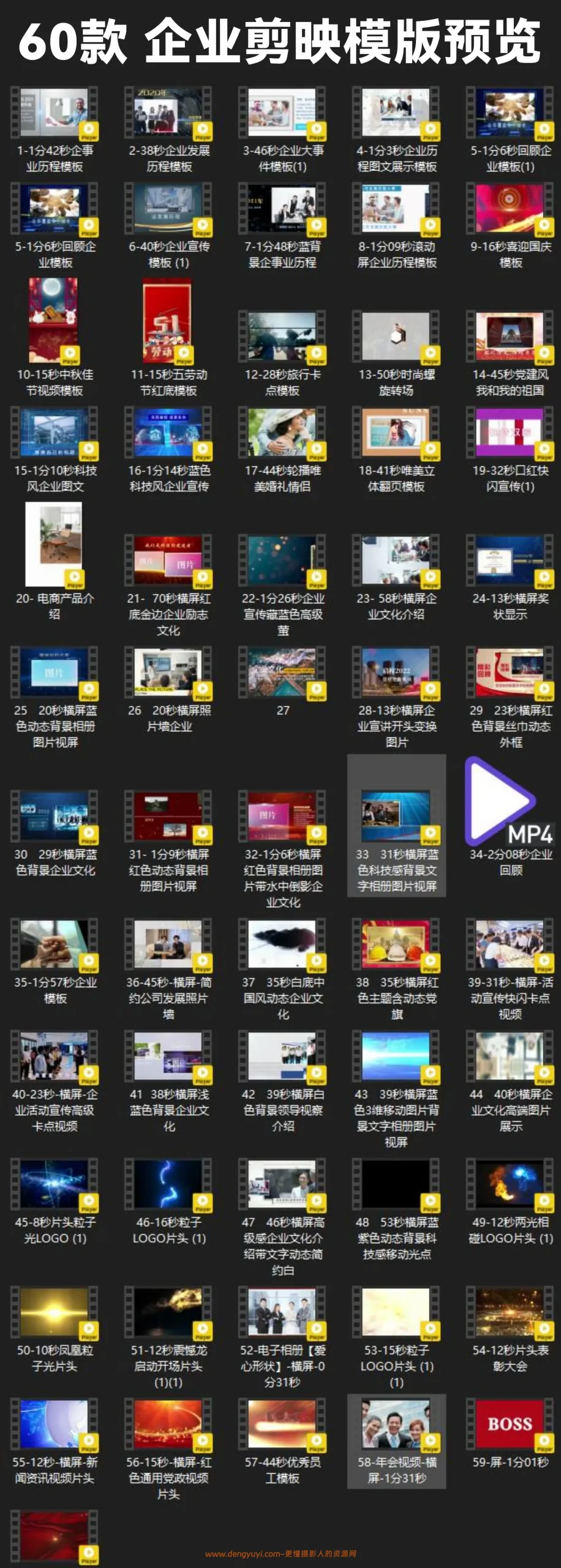Open video file 10-15秒中秋佳节视频模板

pyautogui.click(x=55, y=322)
